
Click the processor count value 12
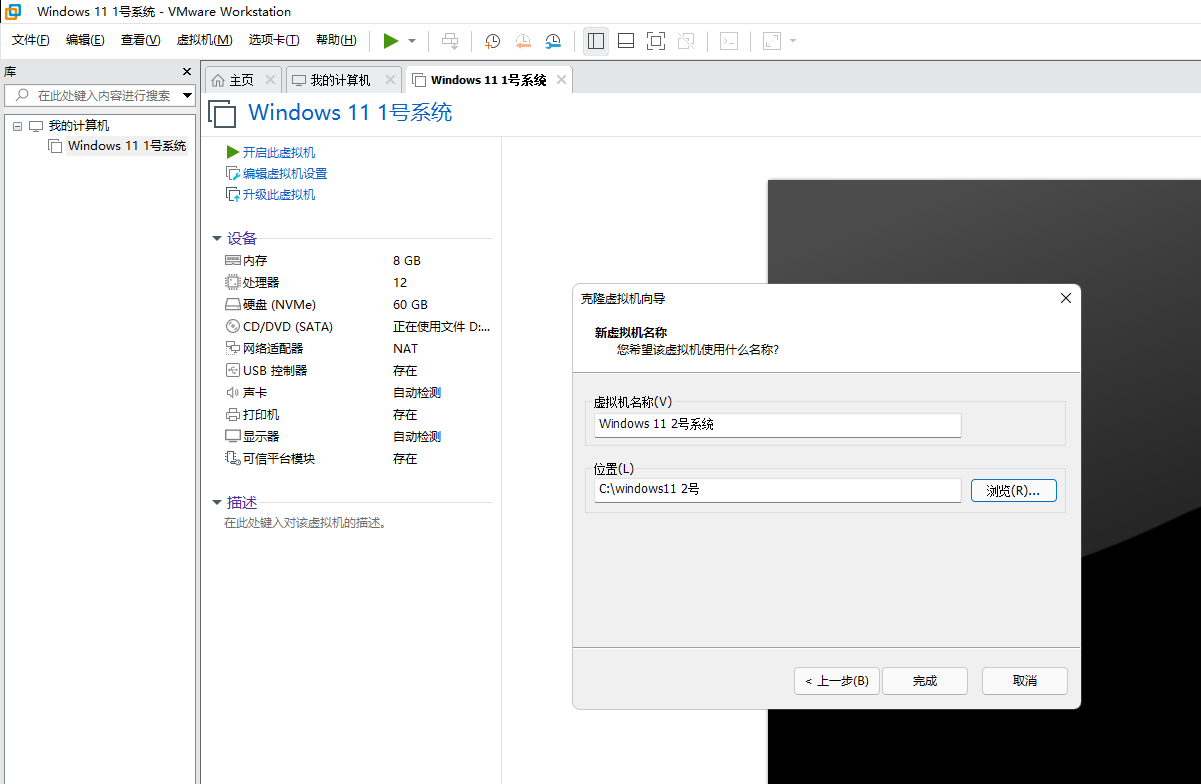(400, 282)
